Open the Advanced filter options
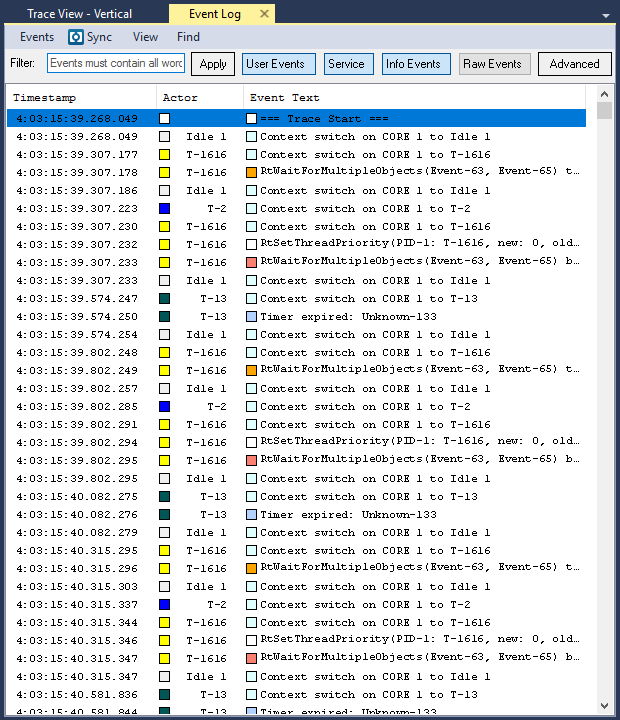Viewport: 620px width, 720px height. [x=574, y=64]
